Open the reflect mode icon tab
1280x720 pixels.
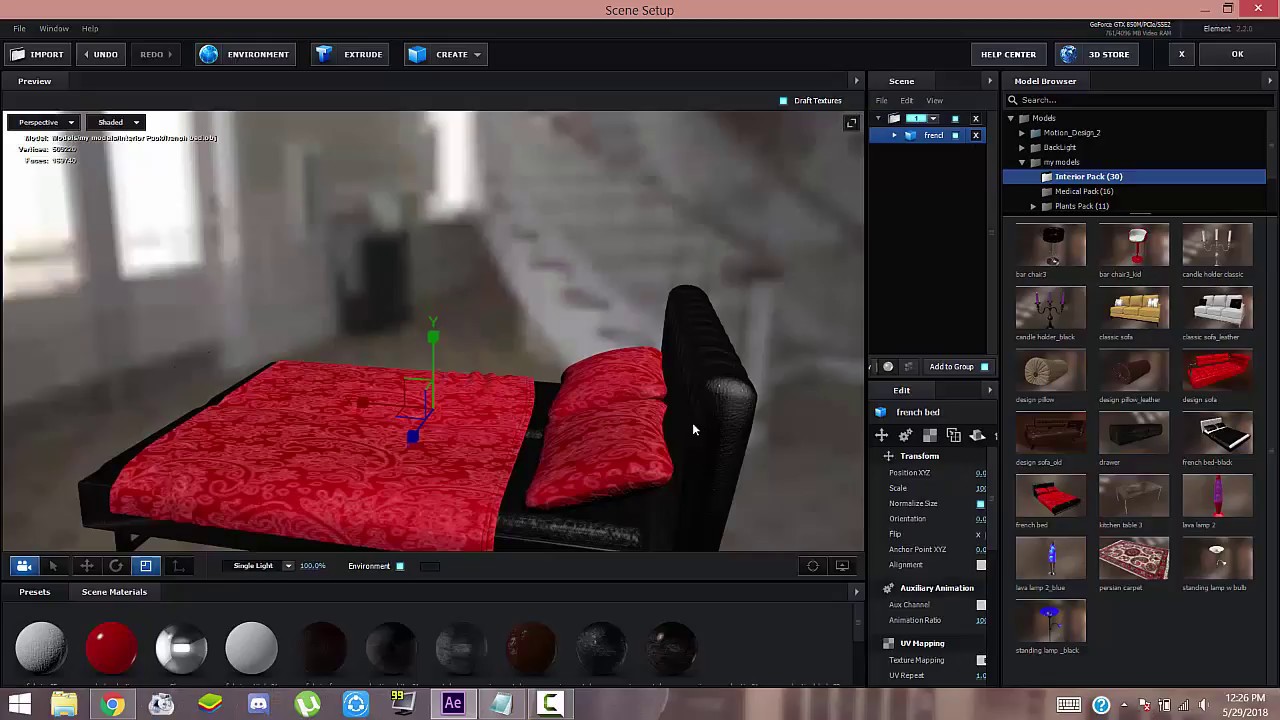[x=977, y=435]
